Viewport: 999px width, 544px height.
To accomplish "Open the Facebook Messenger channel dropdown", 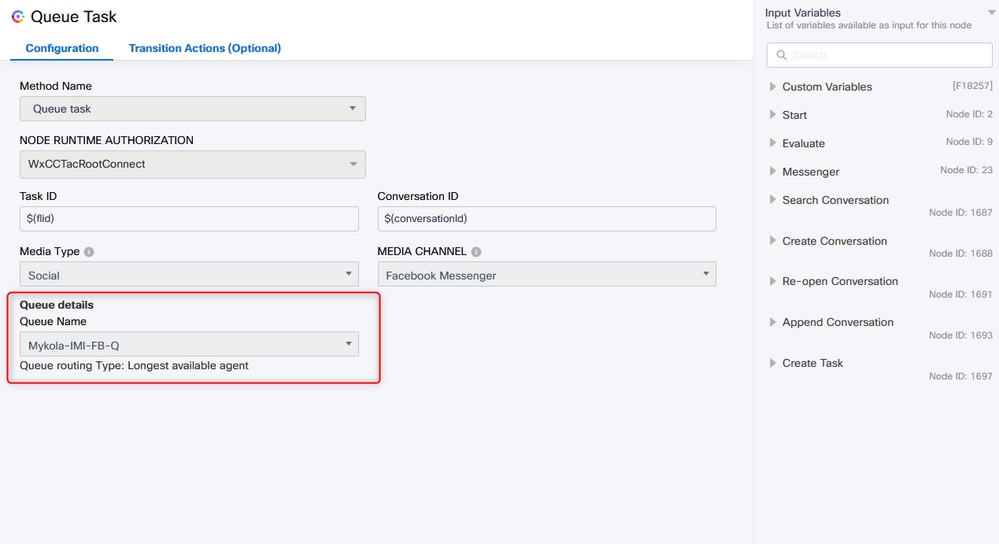I will point(547,275).
